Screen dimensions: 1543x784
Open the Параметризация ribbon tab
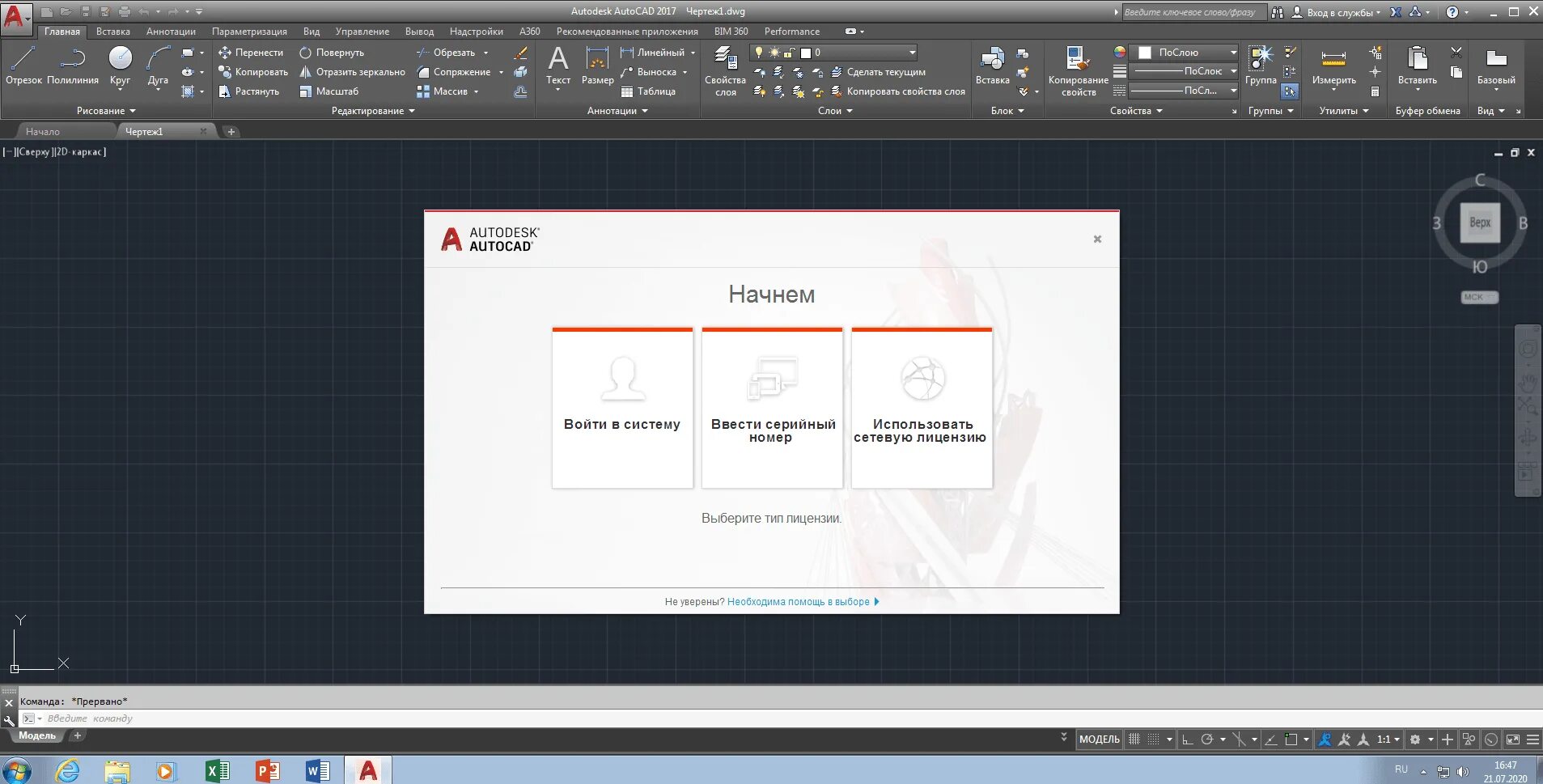point(249,32)
